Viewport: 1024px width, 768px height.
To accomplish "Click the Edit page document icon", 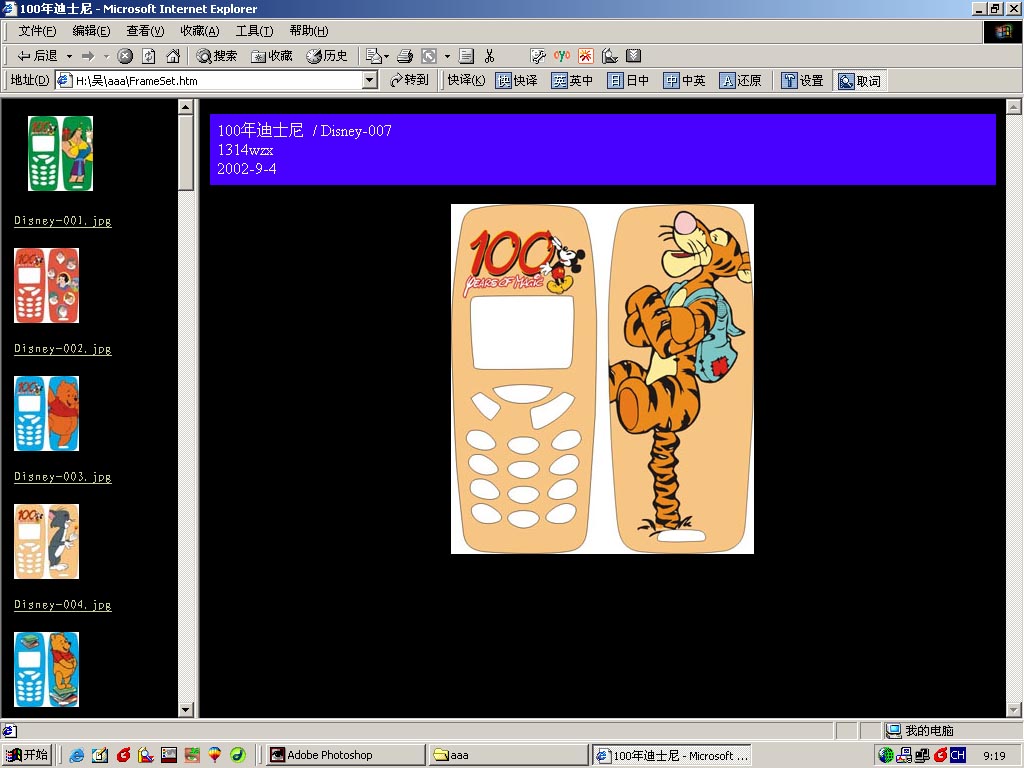I will 466,56.
